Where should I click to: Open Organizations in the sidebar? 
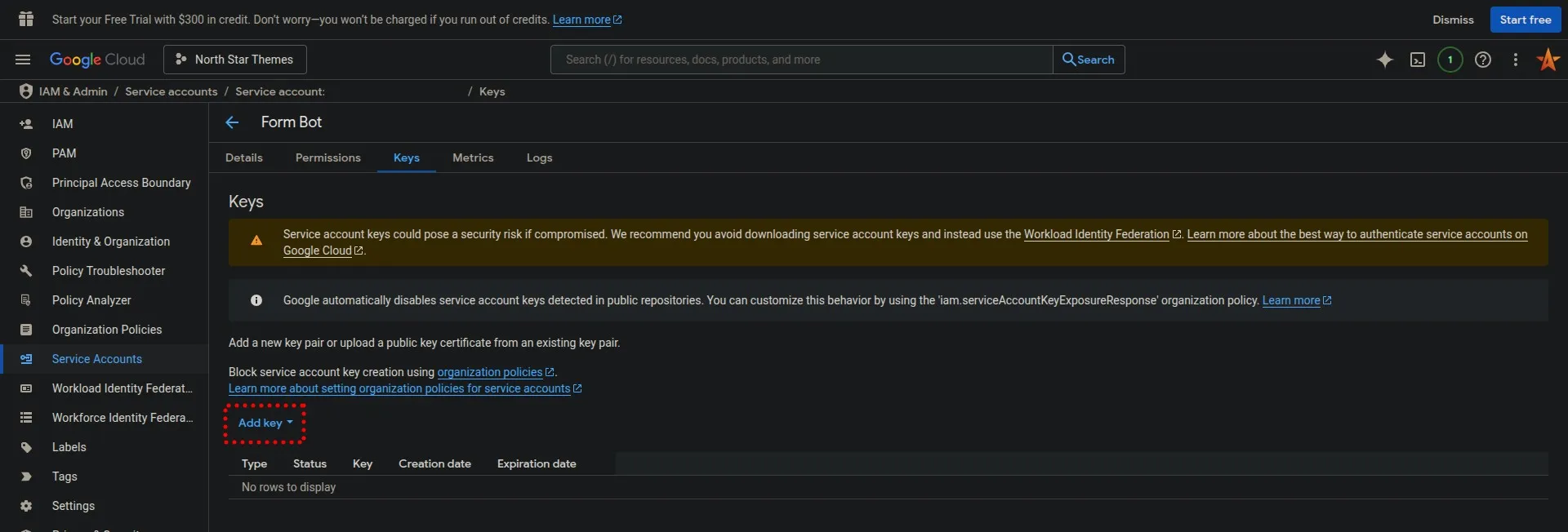tap(88, 212)
